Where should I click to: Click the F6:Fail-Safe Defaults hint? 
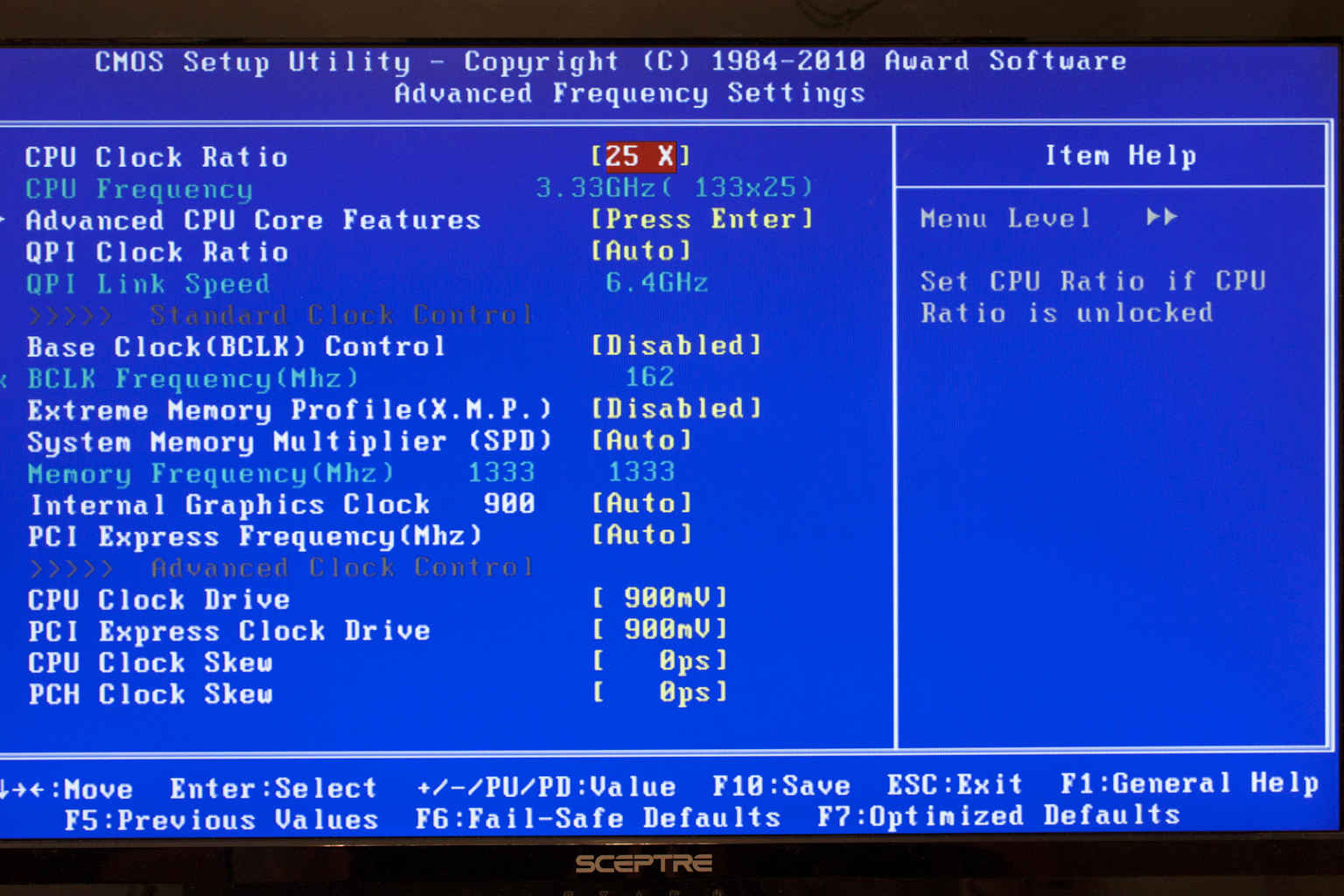[x=598, y=818]
